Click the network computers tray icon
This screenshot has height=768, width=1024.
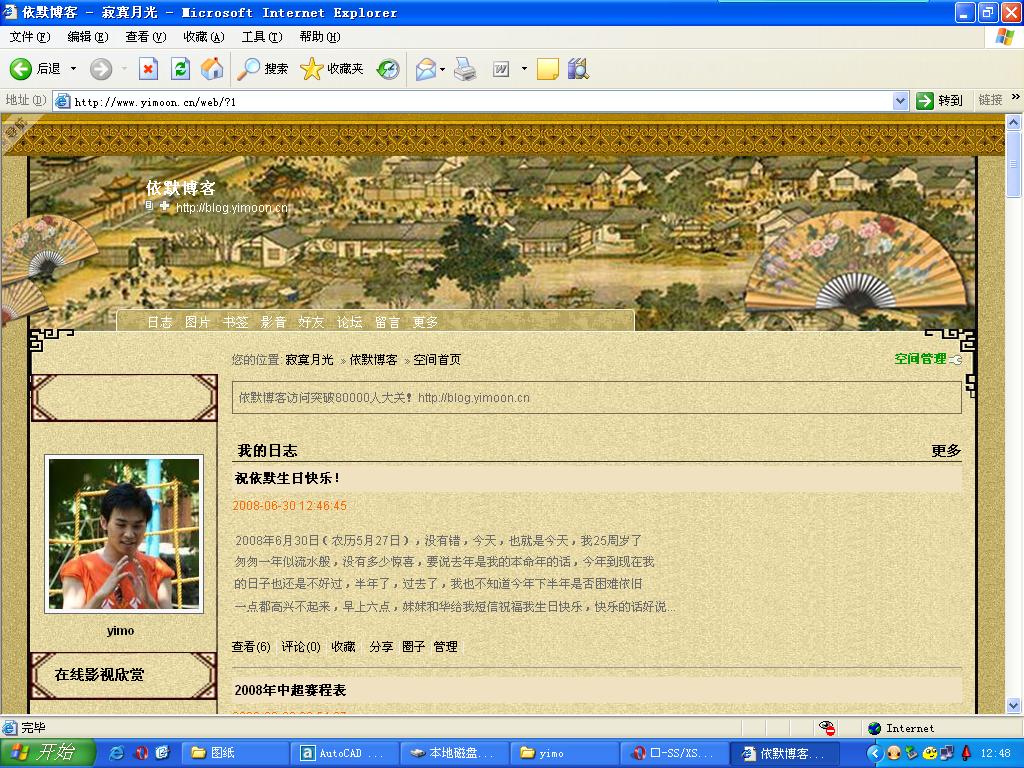click(947, 753)
